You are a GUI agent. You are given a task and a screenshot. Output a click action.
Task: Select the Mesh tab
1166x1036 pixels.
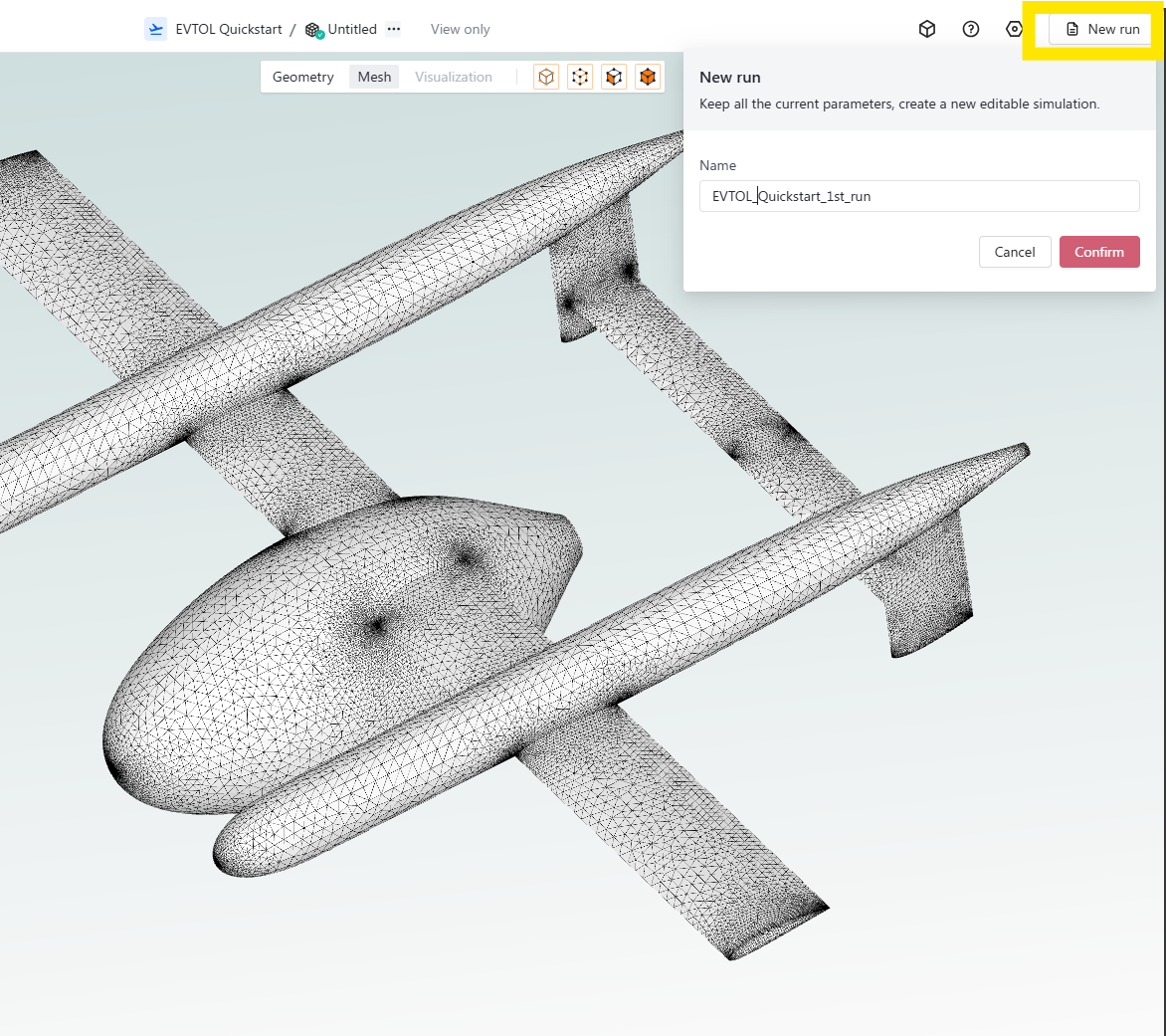[x=374, y=77]
